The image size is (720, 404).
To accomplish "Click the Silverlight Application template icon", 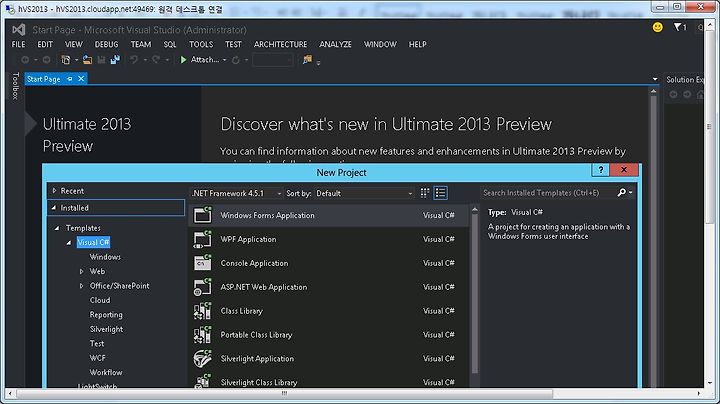I will tap(202, 358).
